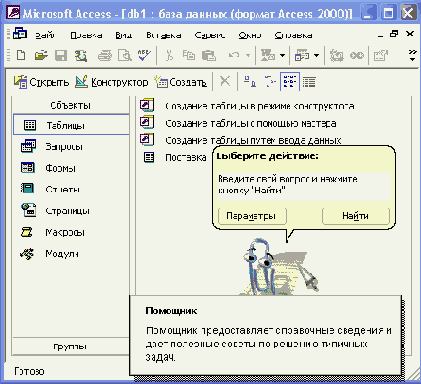Click the Параметры button in balloon
Image resolution: width=421 pixels, height=384 pixels.
[x=252, y=216]
